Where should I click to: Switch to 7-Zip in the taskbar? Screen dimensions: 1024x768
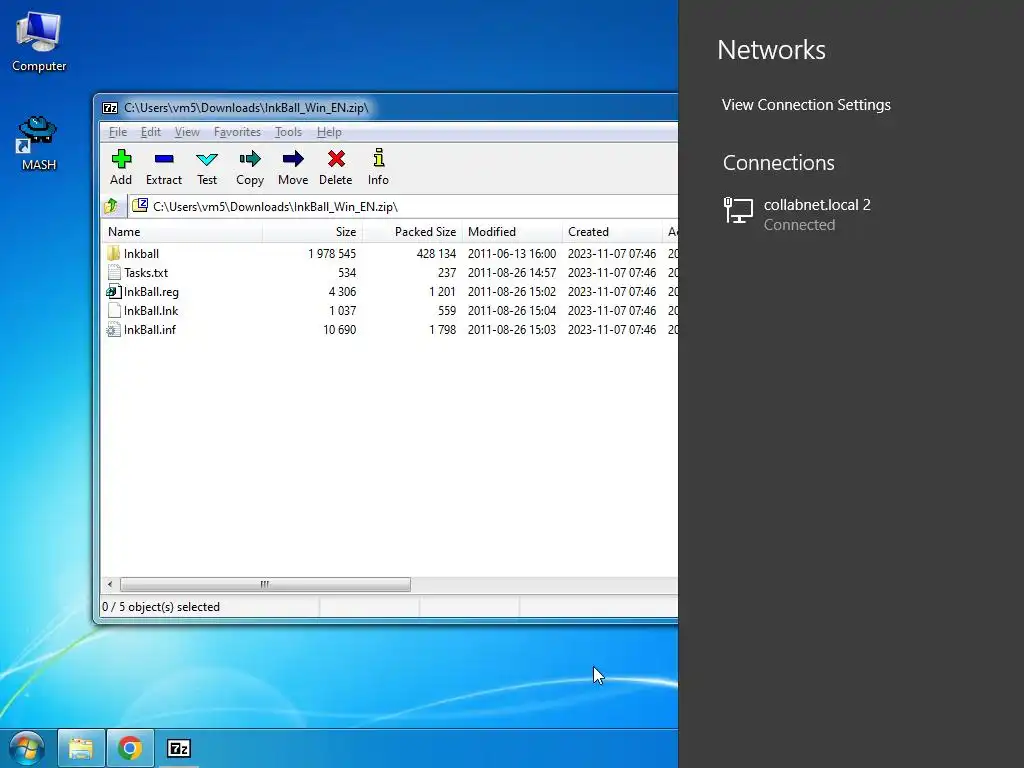179,748
